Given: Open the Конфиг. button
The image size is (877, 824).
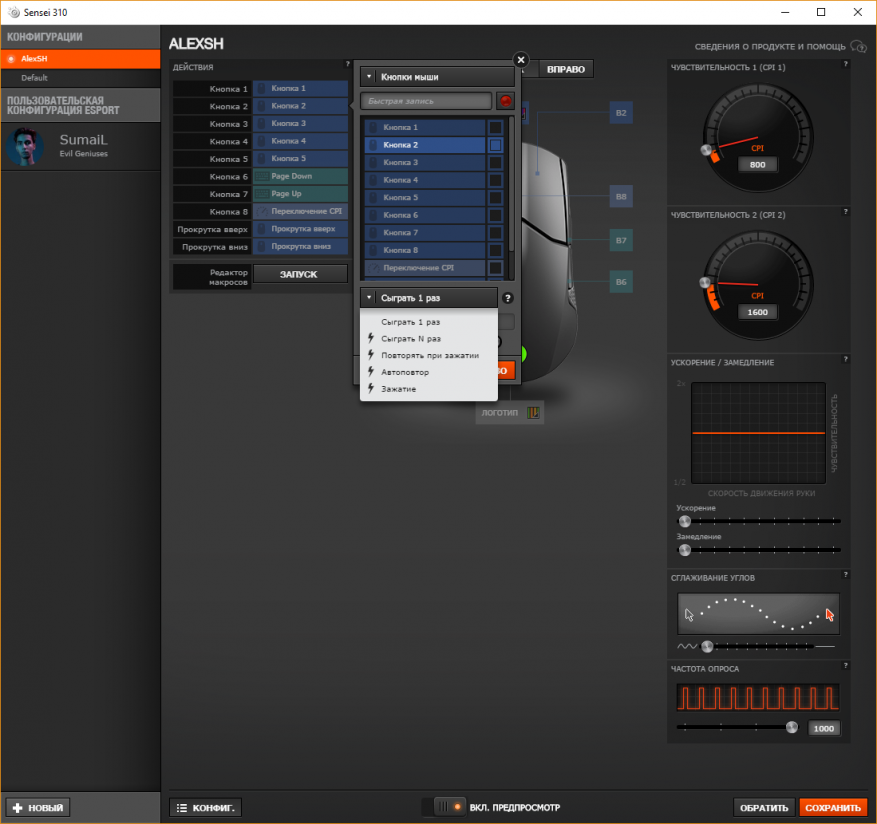Looking at the screenshot, I should pyautogui.click(x=206, y=808).
